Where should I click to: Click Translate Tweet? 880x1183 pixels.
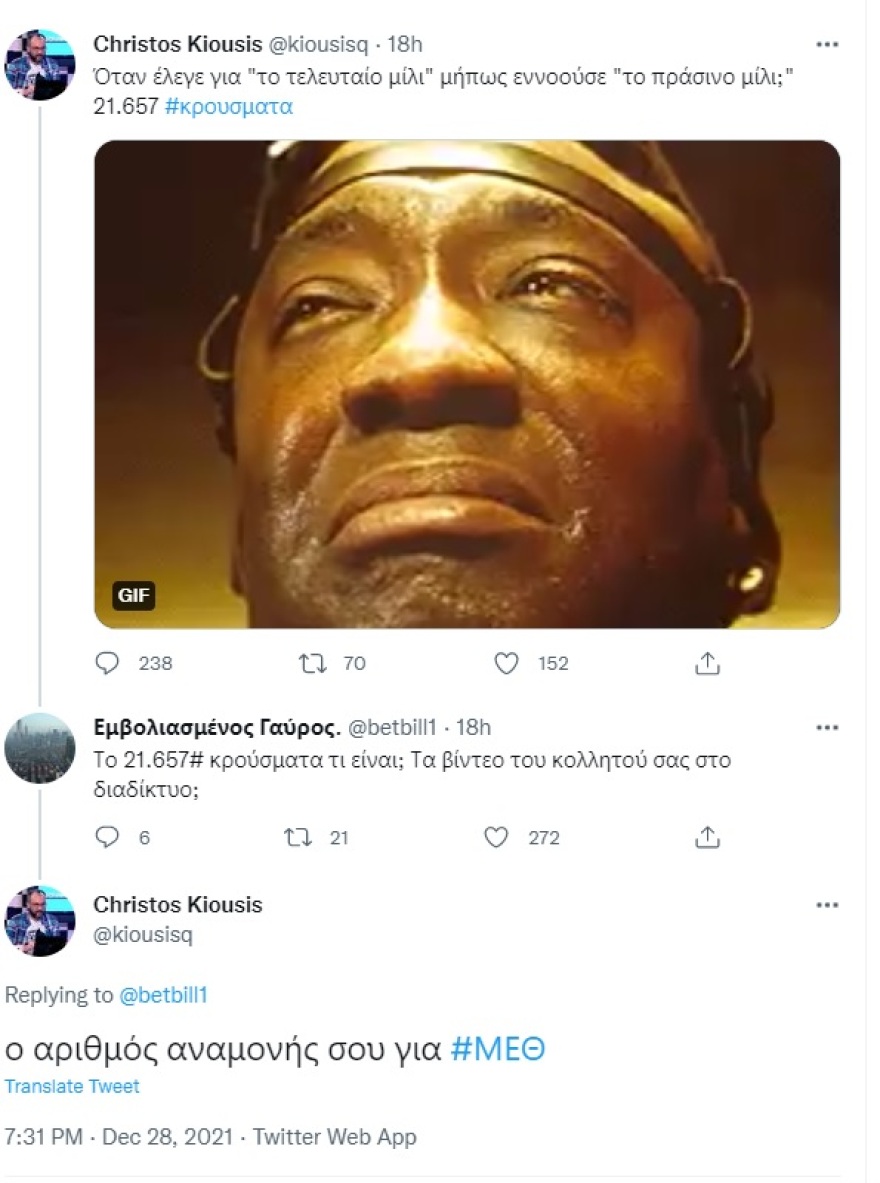72,1086
